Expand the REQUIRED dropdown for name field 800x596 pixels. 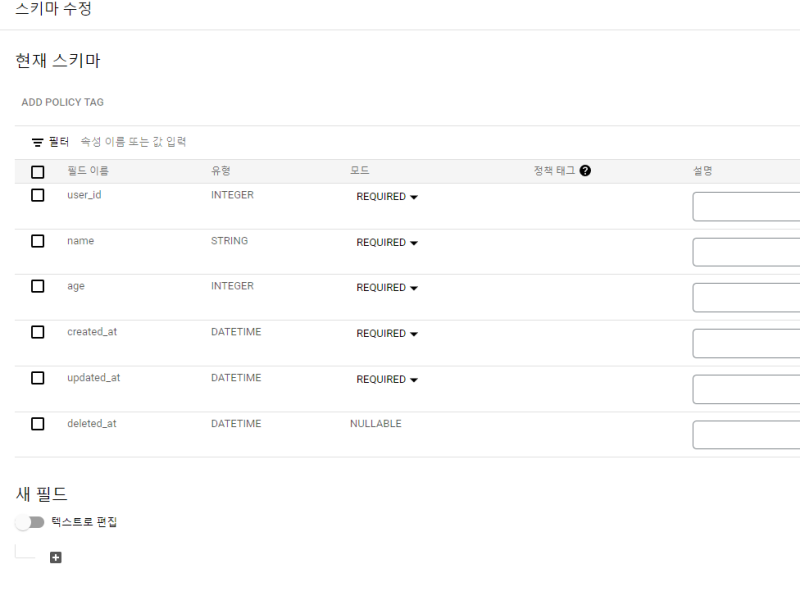pos(387,243)
